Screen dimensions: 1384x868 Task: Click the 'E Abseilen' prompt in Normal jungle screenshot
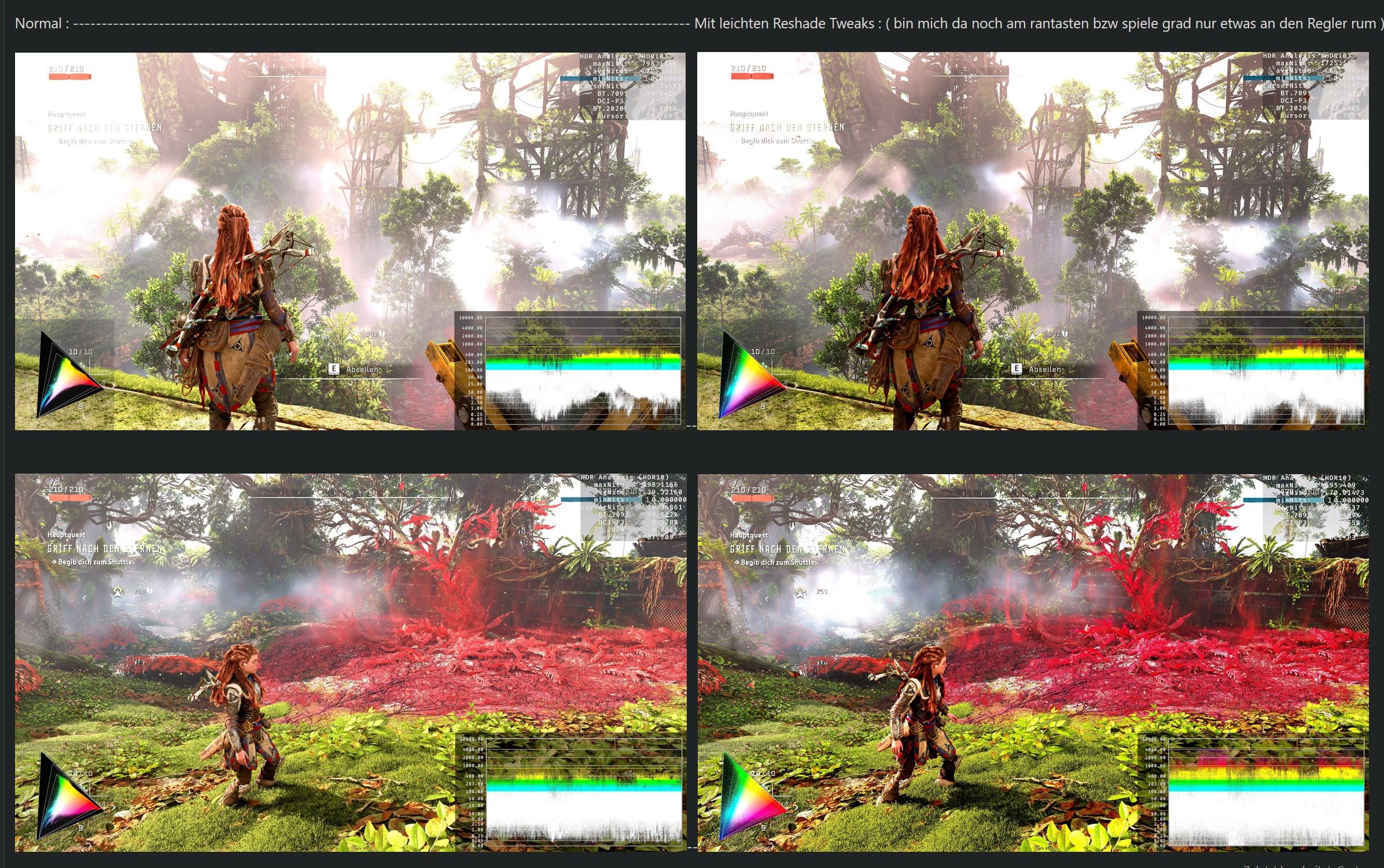pyautogui.click(x=354, y=369)
